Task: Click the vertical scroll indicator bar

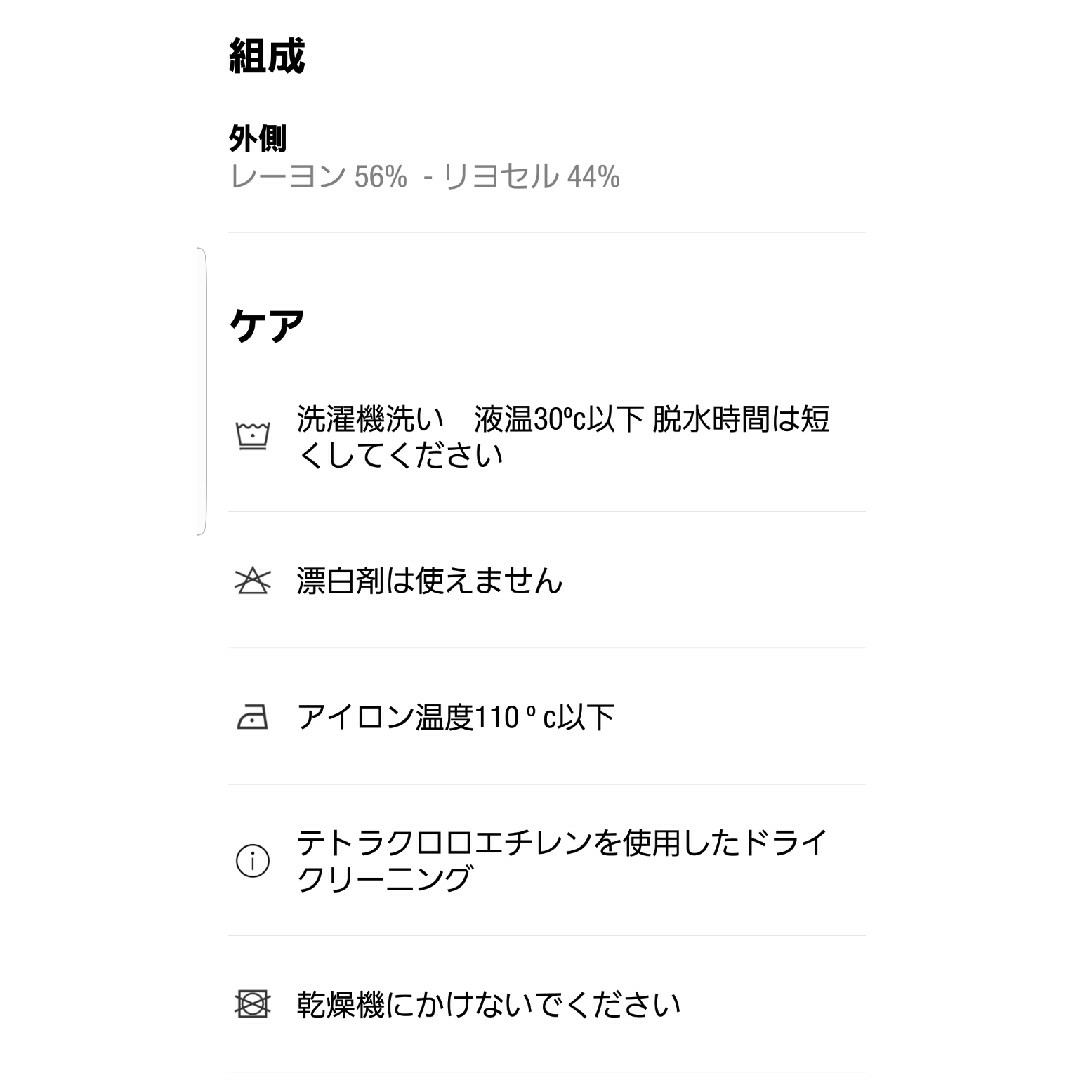Action: click(x=202, y=391)
